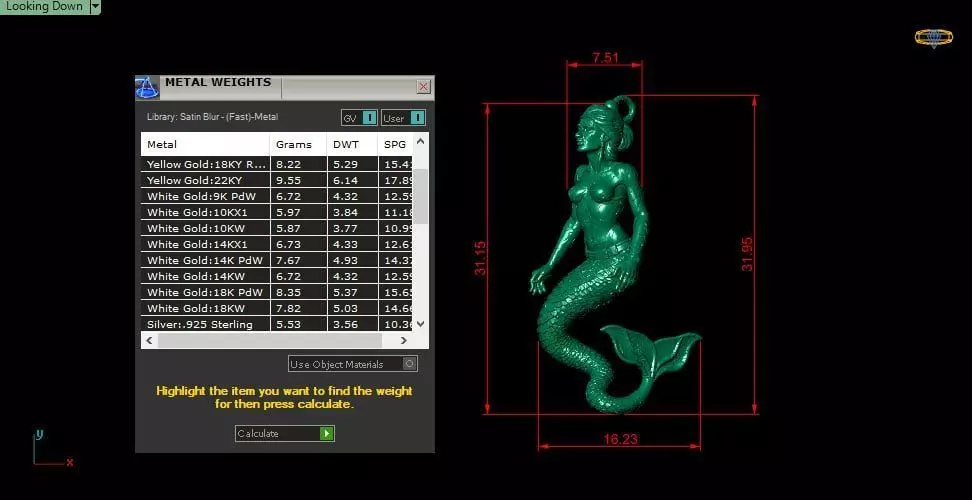Toggle the User library switch

tap(404, 118)
